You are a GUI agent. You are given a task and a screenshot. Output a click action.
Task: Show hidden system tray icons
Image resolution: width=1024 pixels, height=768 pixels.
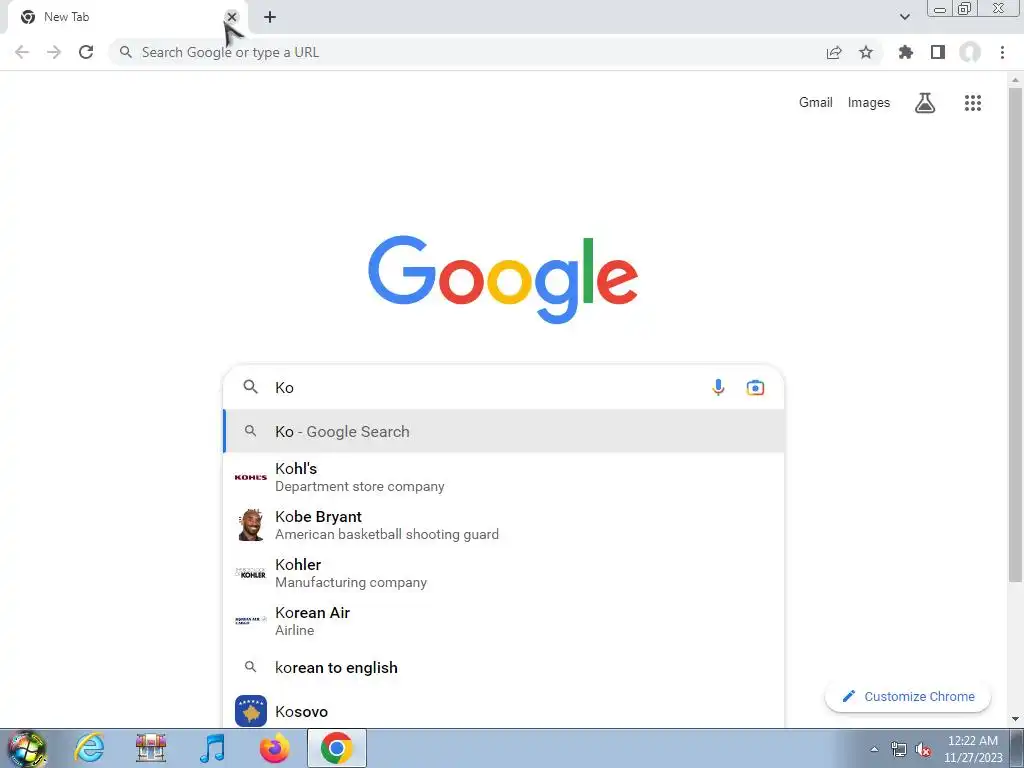[874, 749]
